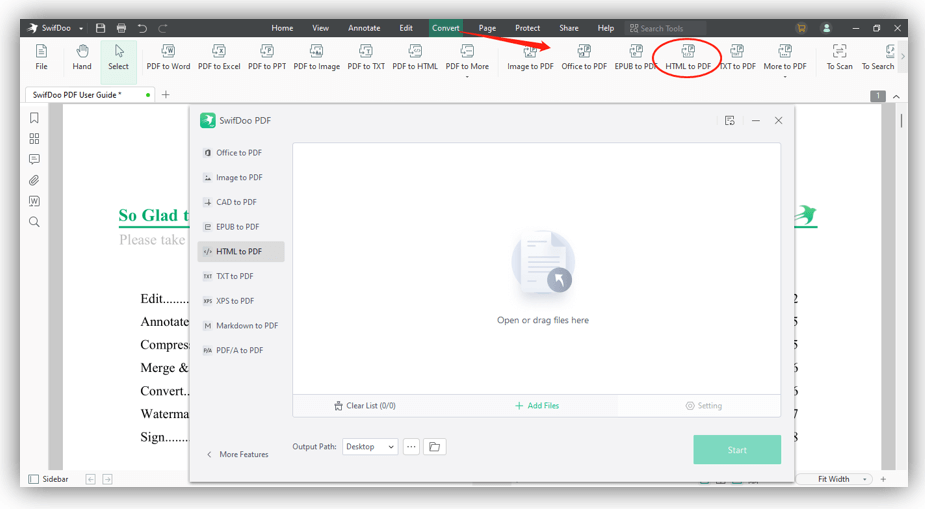Click PDF to Word converter
Image resolution: width=925 pixels, height=509 pixels.
click(168, 57)
